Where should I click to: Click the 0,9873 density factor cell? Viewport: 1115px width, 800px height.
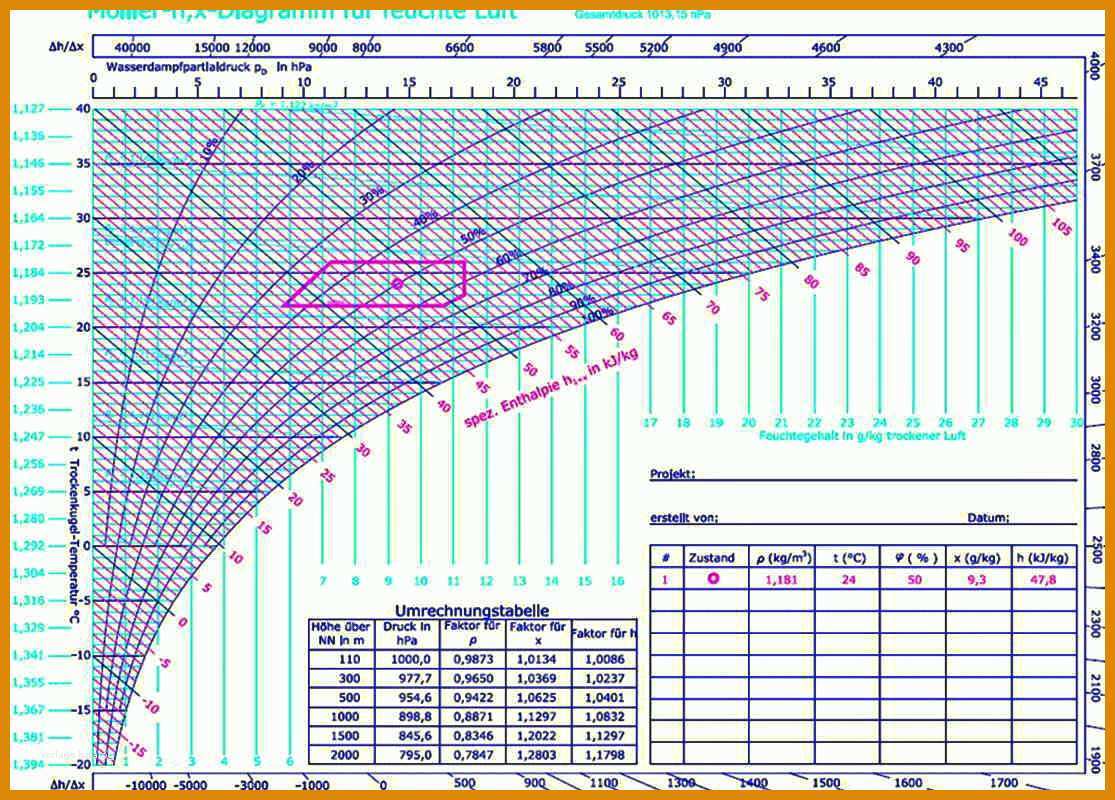pyautogui.click(x=473, y=659)
